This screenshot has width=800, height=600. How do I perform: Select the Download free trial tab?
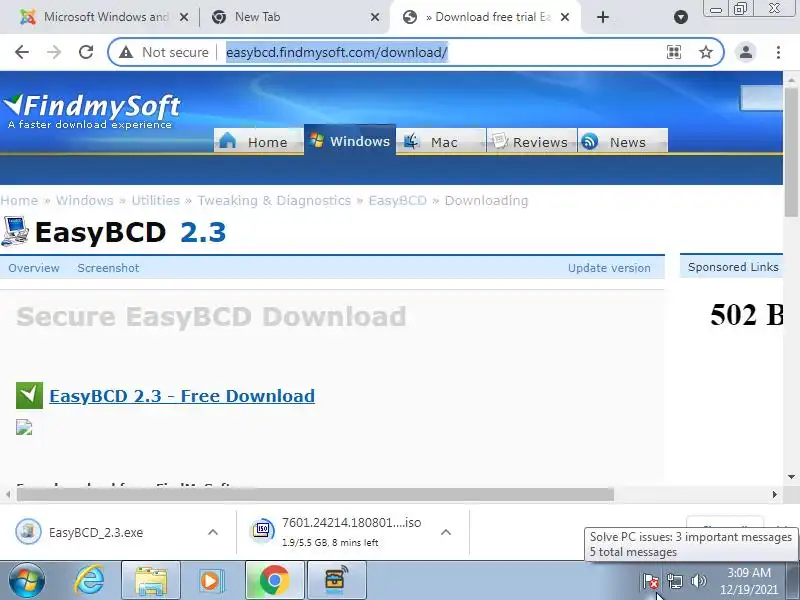pos(485,17)
